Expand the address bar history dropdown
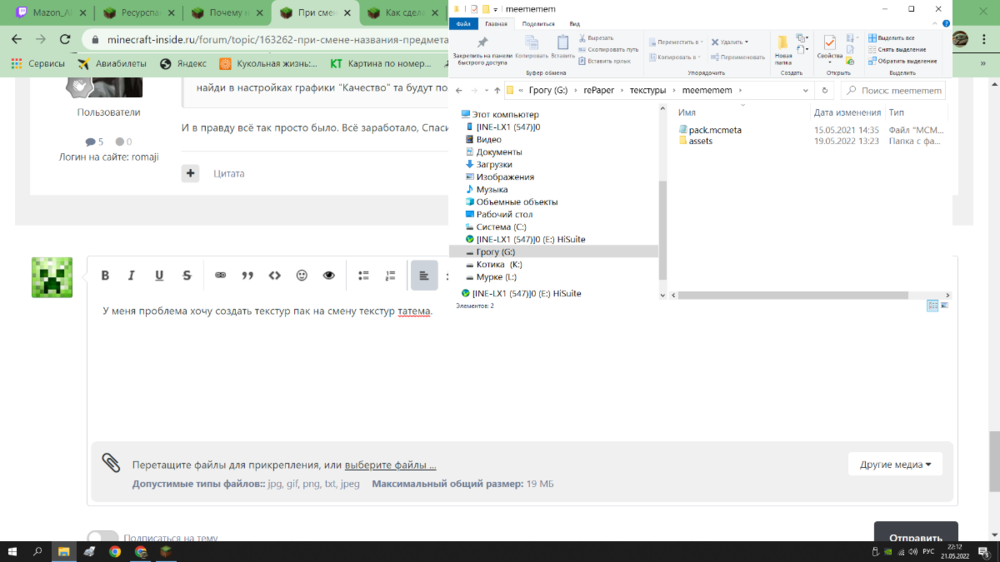 pos(805,91)
